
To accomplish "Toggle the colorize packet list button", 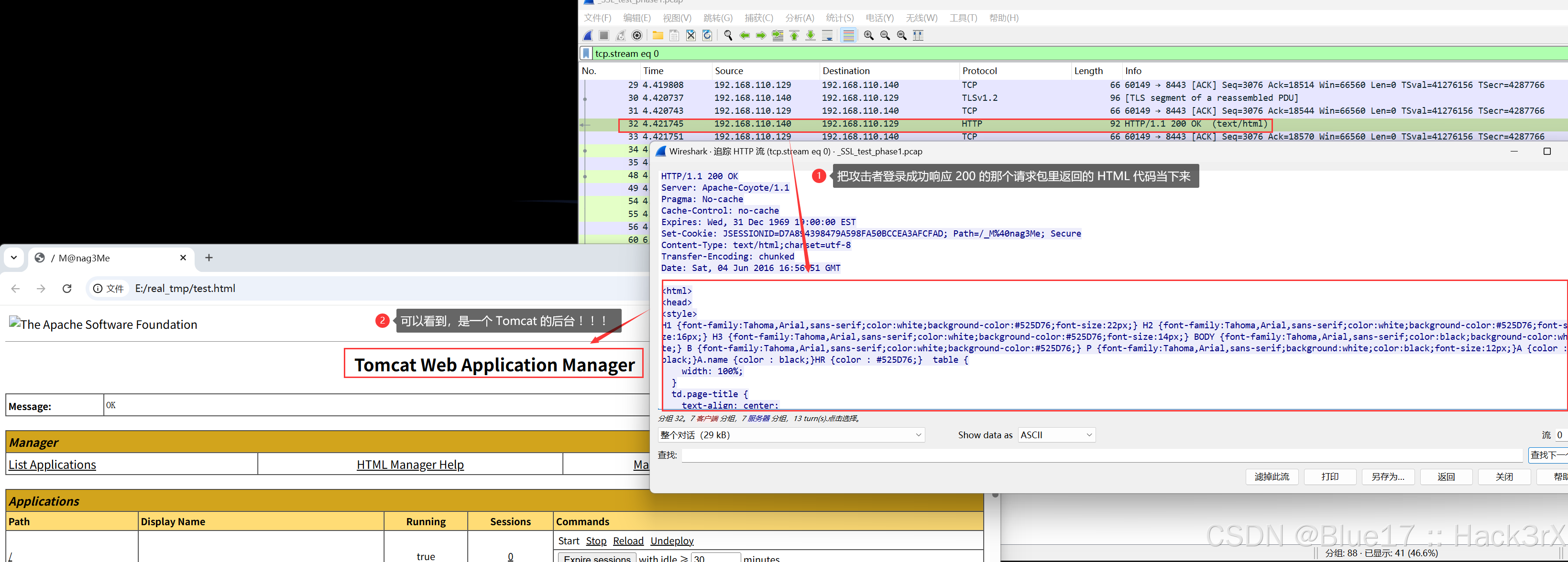I will point(848,35).
